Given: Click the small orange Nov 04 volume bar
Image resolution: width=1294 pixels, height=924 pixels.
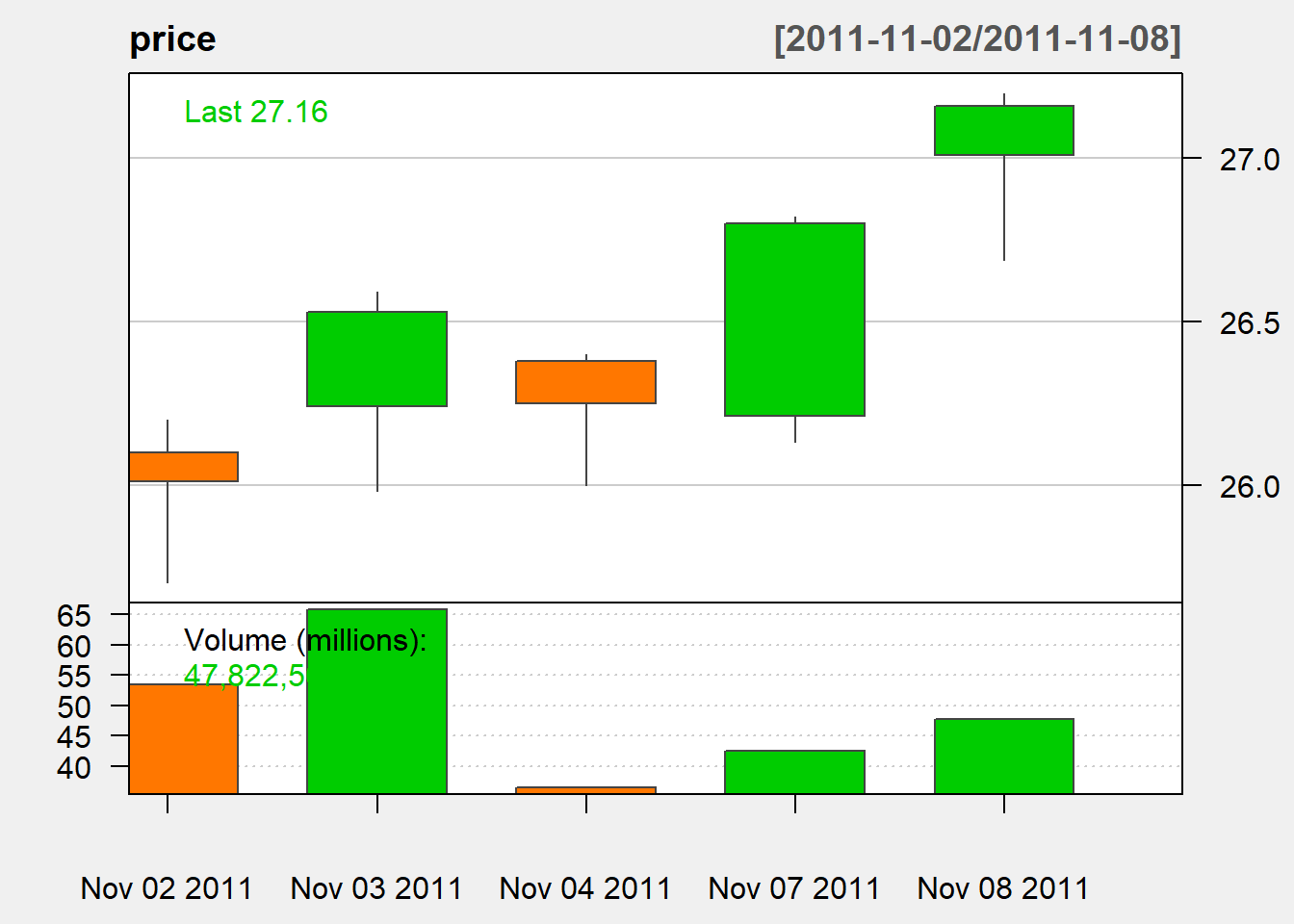Looking at the screenshot, I should pyautogui.click(x=585, y=790).
